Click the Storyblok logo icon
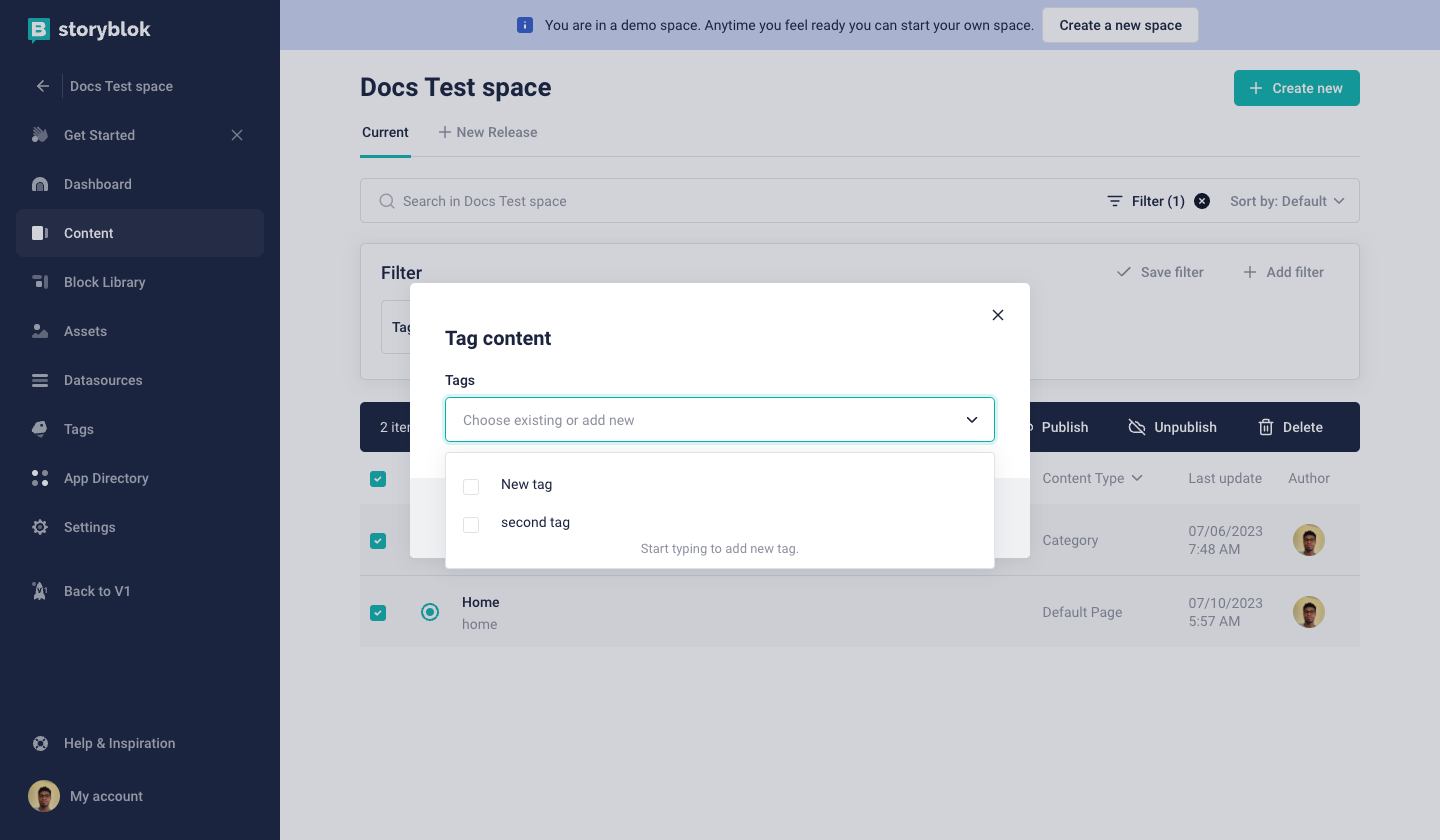Screen dimensions: 1440x840 tap(39, 30)
